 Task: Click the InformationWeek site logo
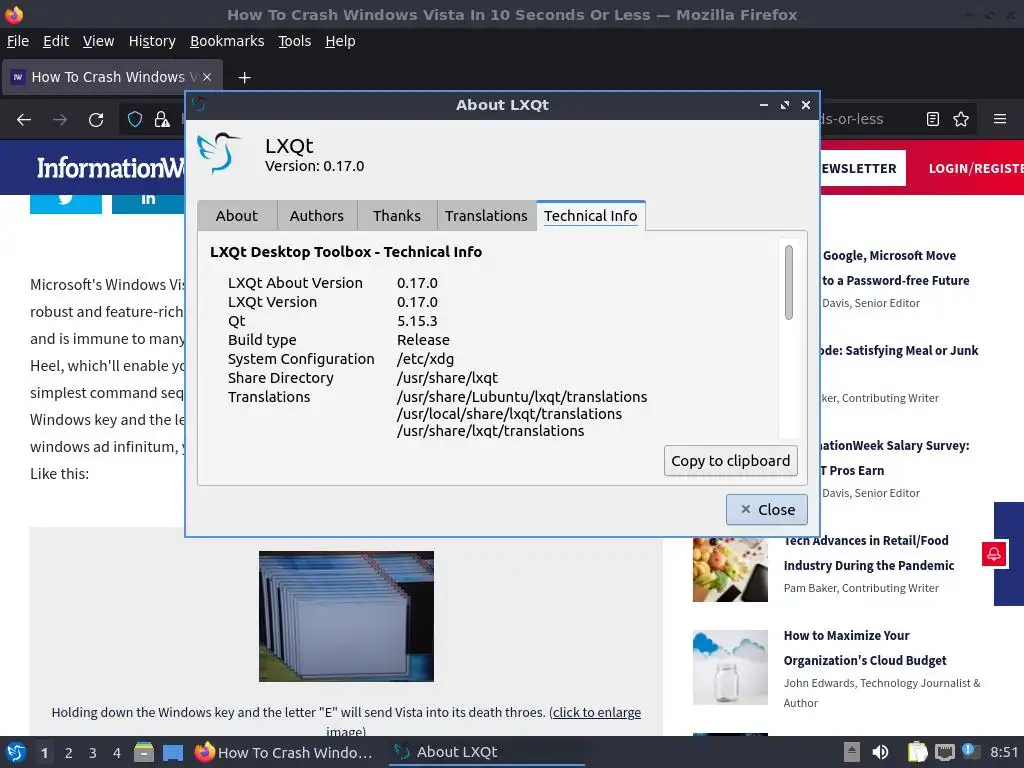(110, 168)
